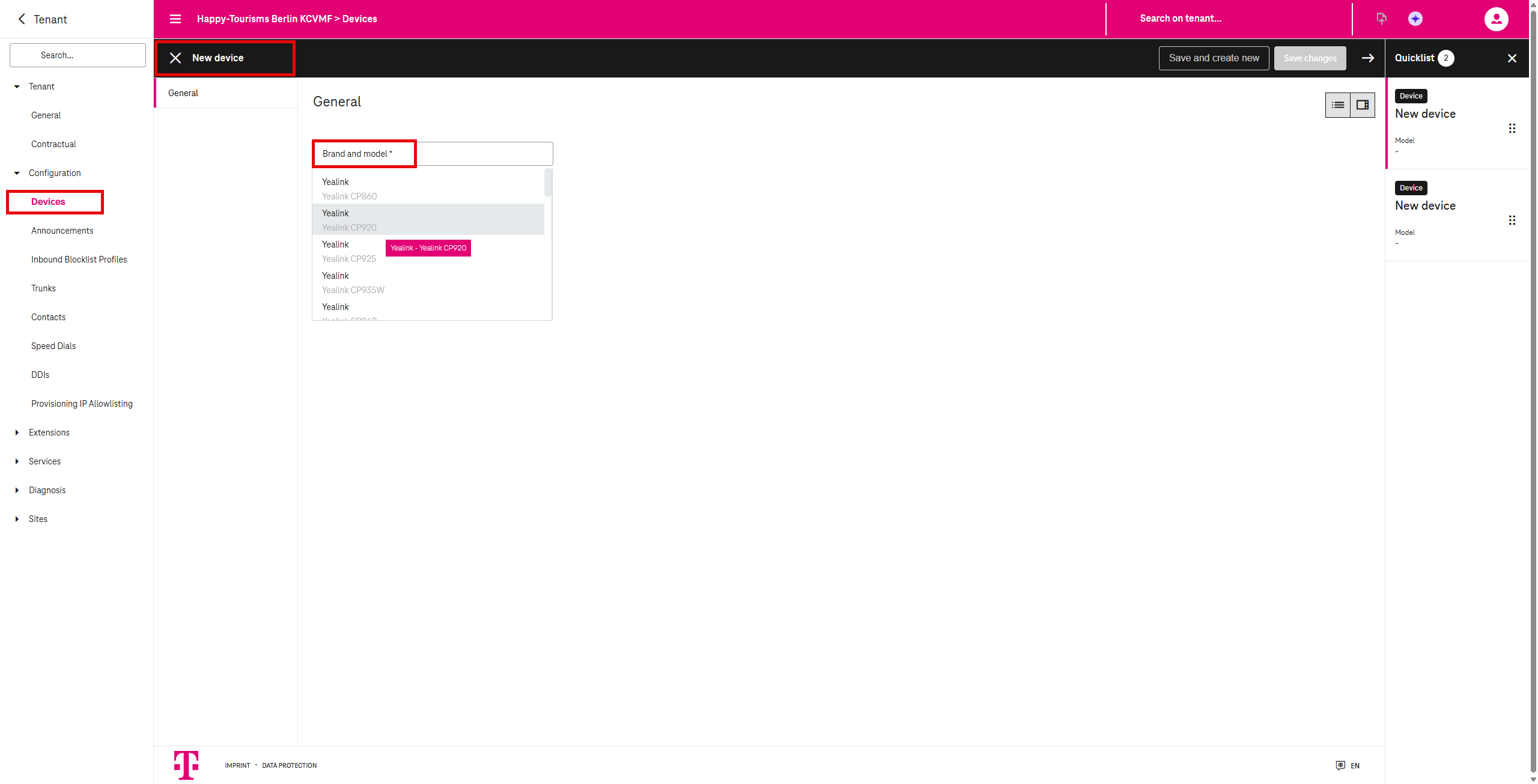This screenshot has height=784, width=1538.
Task: Click the X icon beside New device
Action: point(175,58)
